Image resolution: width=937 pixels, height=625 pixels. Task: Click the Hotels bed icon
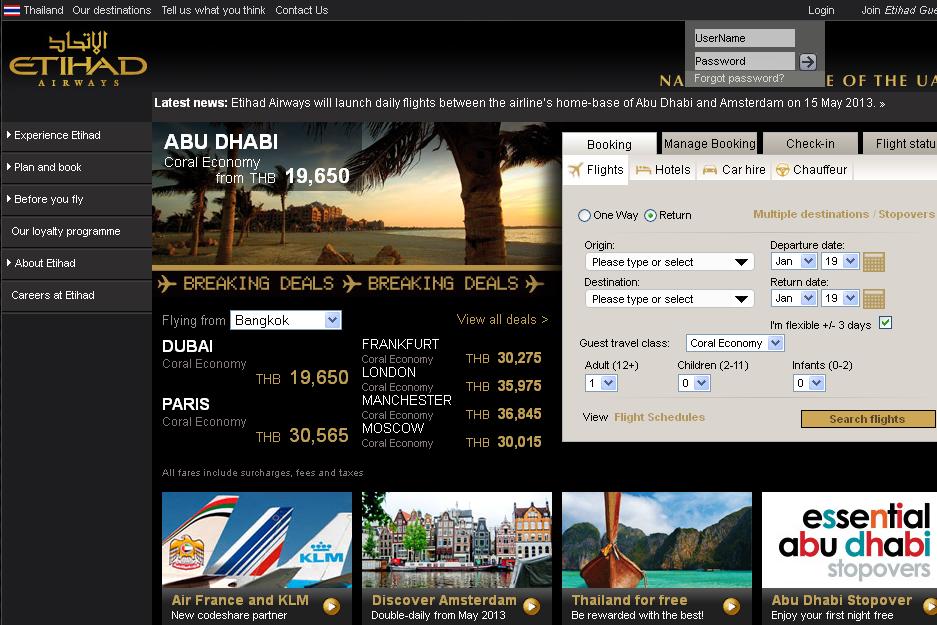click(643, 170)
